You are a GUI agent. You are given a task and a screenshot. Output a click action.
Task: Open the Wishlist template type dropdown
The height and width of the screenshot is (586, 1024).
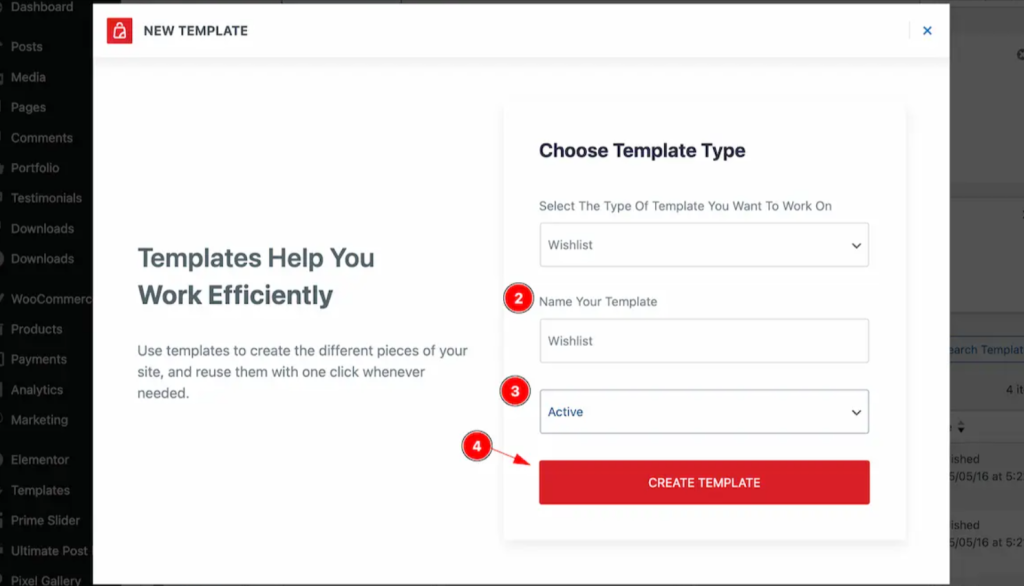click(704, 245)
